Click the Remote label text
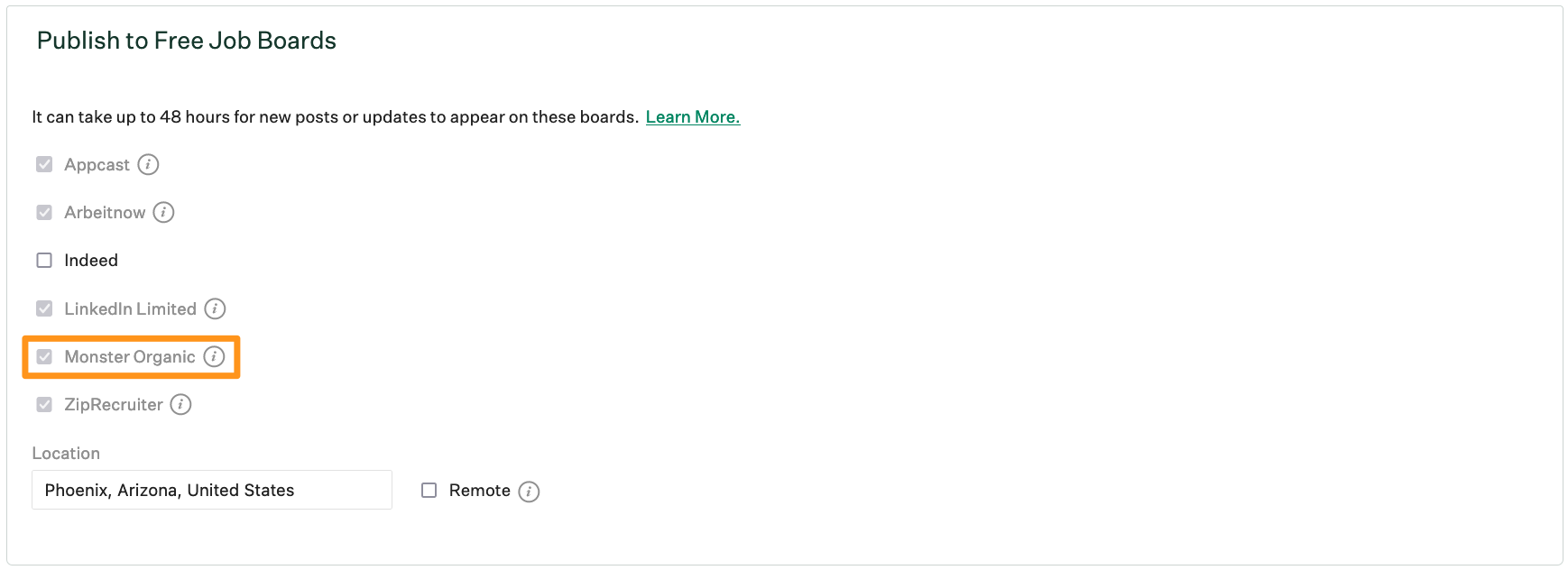The width and height of the screenshot is (1568, 570). [x=478, y=490]
